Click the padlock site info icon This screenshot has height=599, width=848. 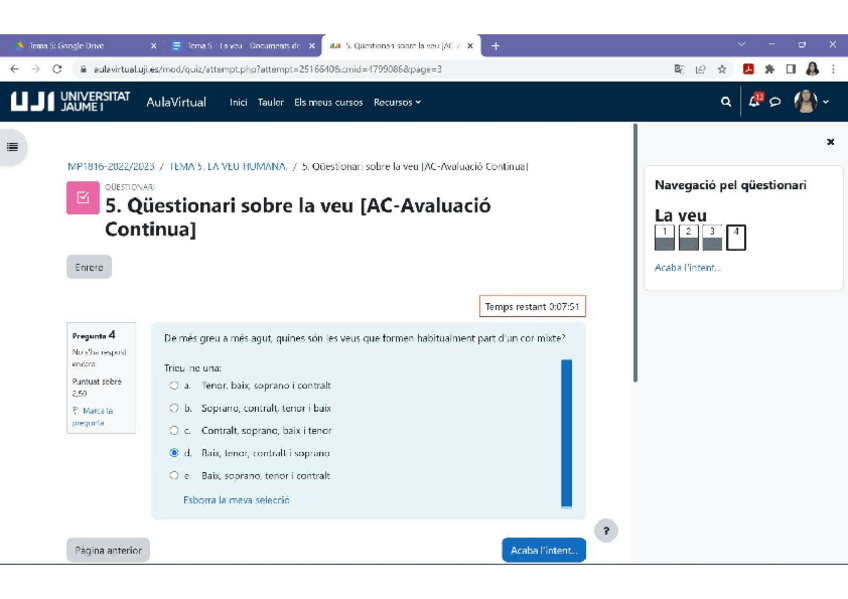tap(83, 69)
